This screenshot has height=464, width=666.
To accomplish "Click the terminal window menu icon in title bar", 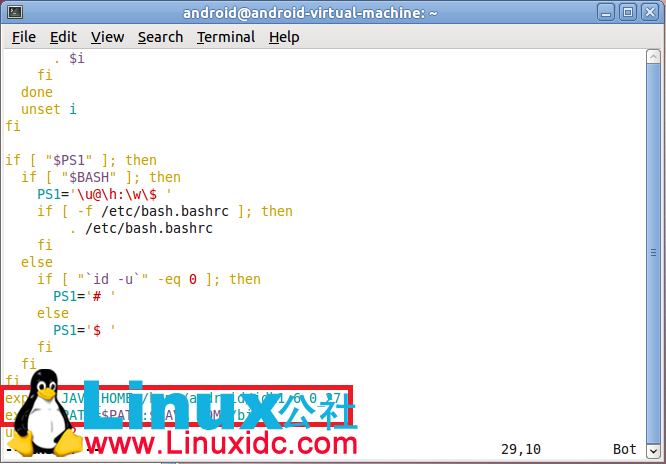I will [13, 12].
